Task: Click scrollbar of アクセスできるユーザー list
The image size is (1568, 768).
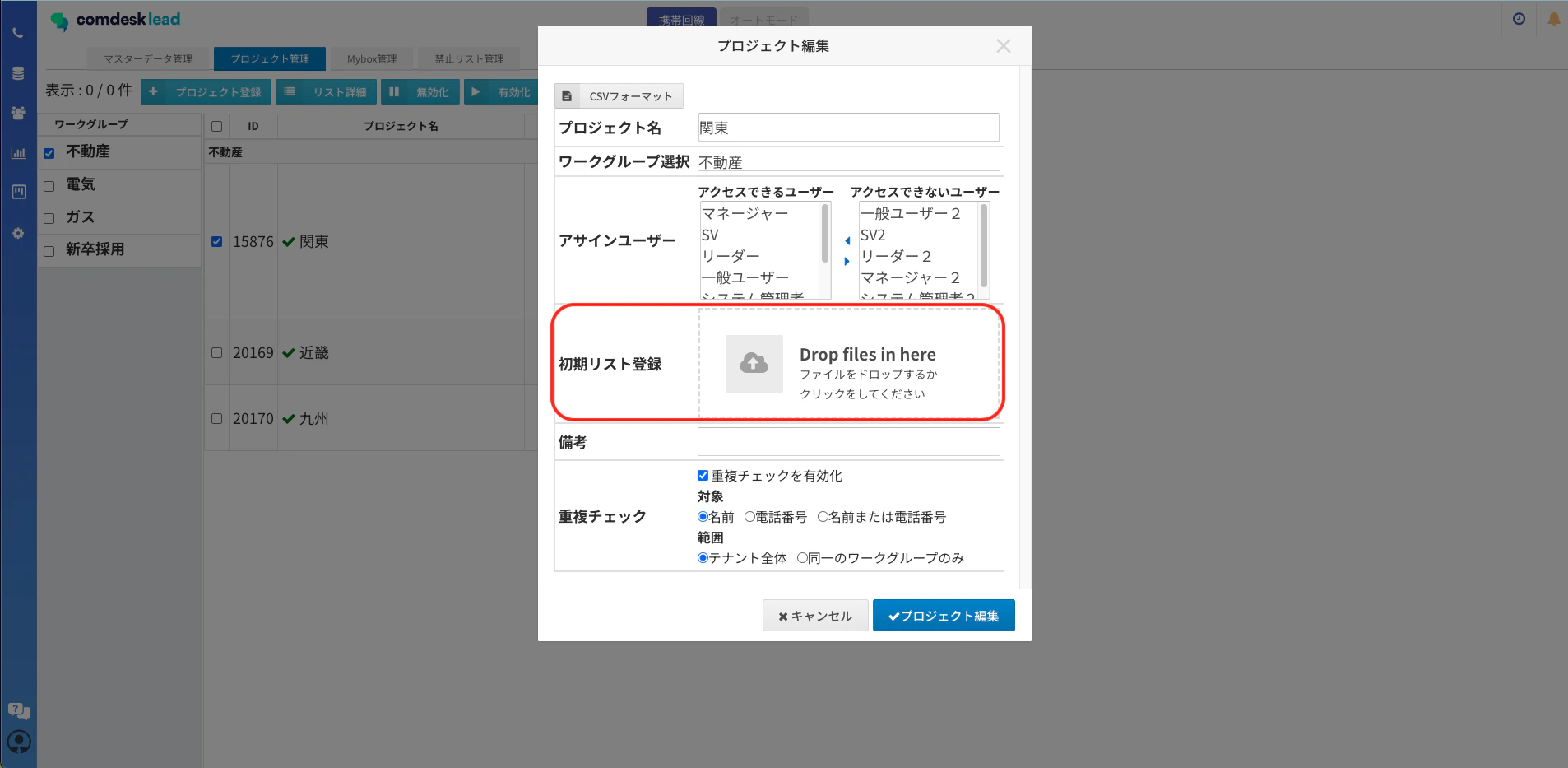Action: point(825,235)
